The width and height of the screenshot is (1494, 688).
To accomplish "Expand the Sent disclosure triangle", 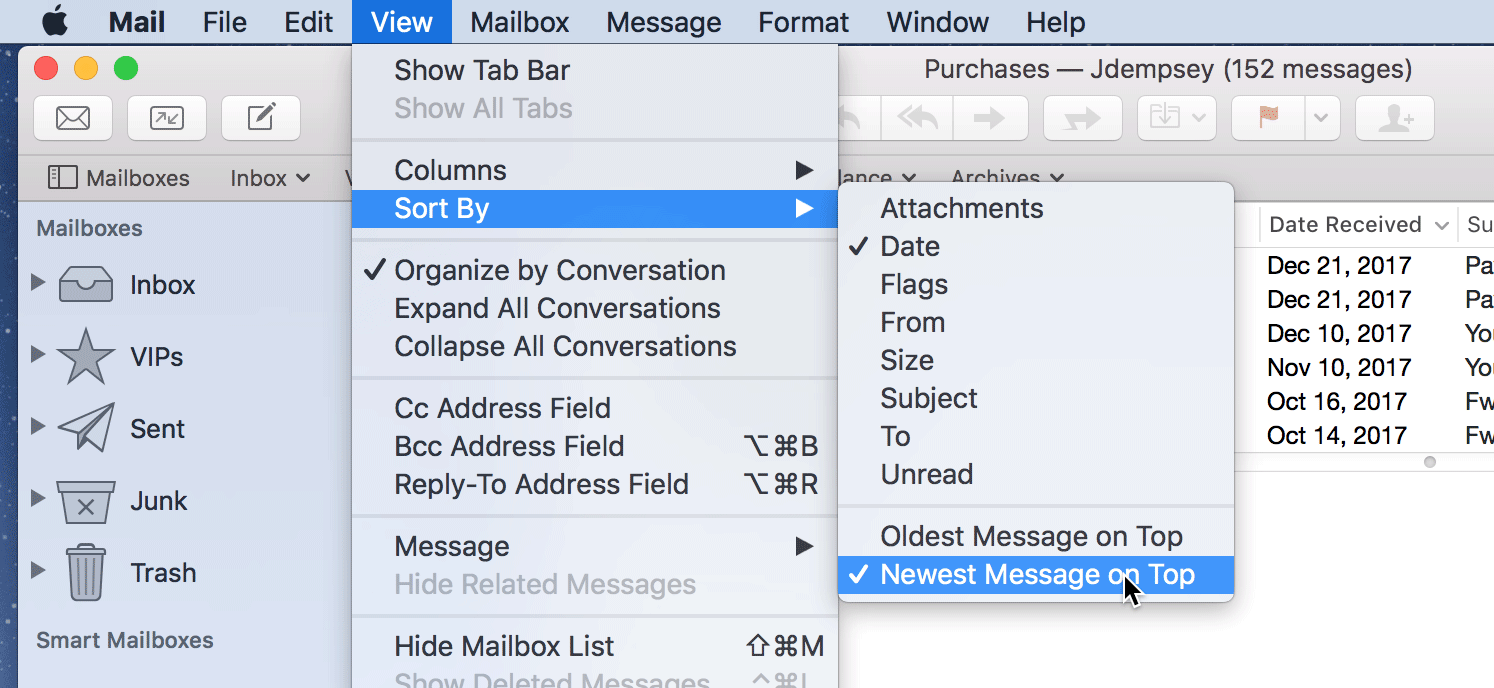I will tap(38, 426).
